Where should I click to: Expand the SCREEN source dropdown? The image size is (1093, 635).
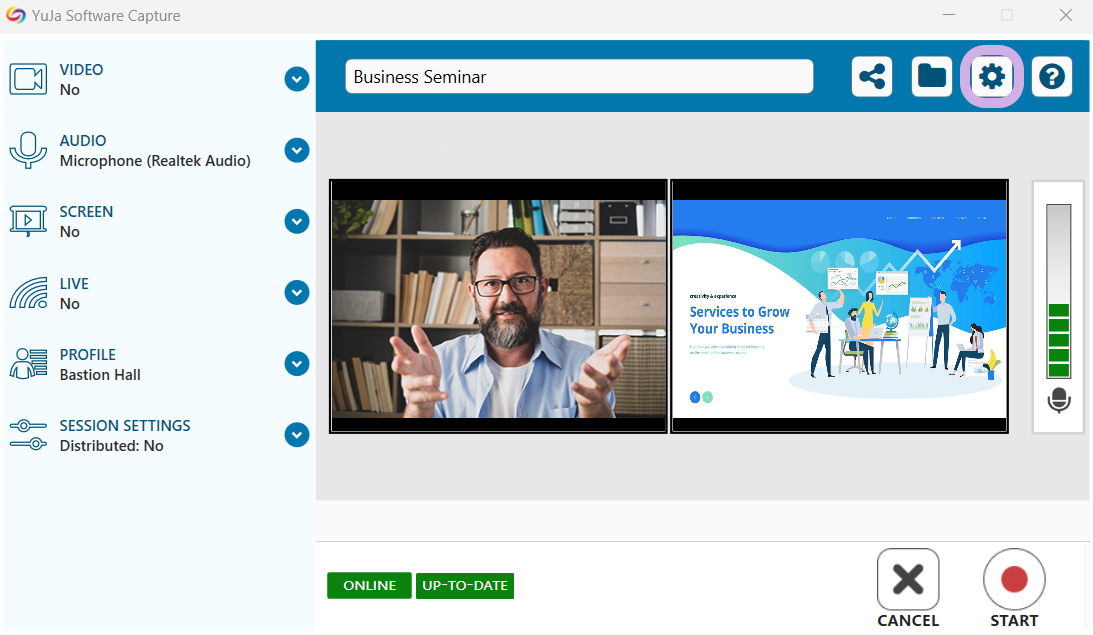pos(297,222)
